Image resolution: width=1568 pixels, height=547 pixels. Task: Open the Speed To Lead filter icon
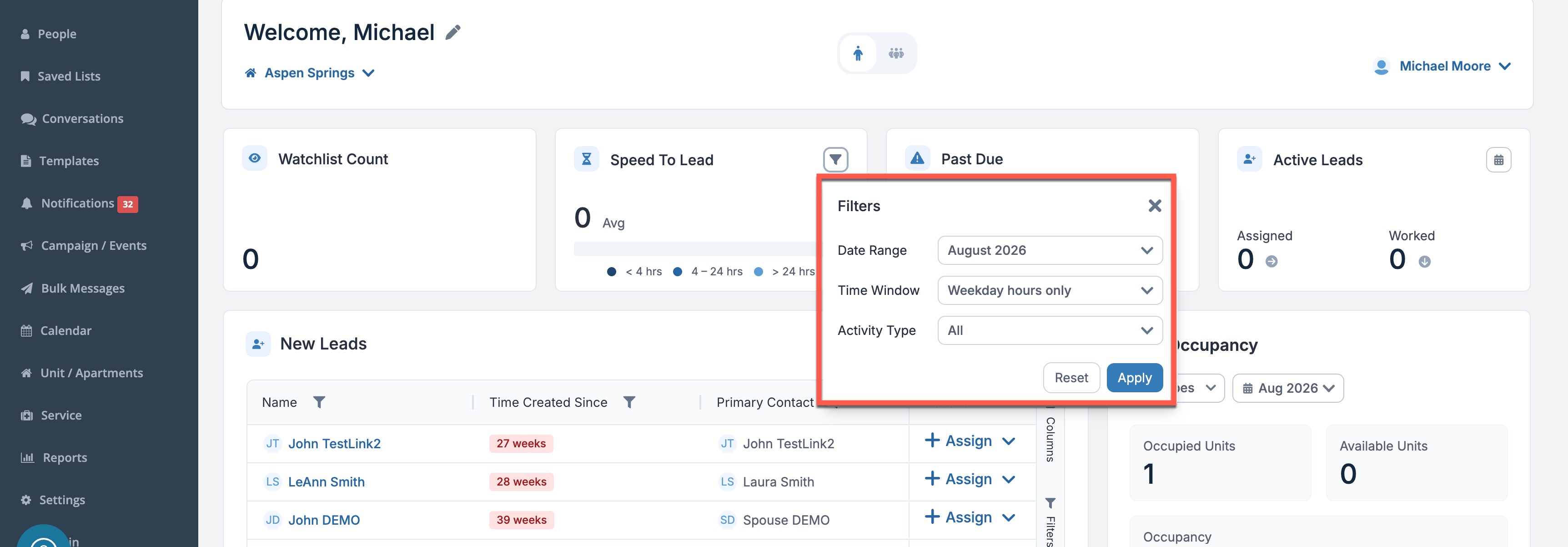pyautogui.click(x=835, y=160)
